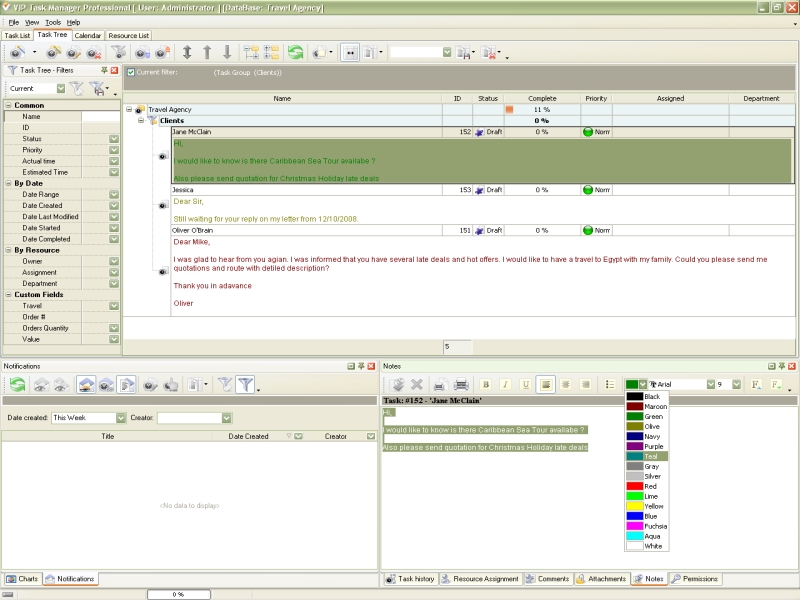Open the Current filter preset dropdown

[61, 88]
